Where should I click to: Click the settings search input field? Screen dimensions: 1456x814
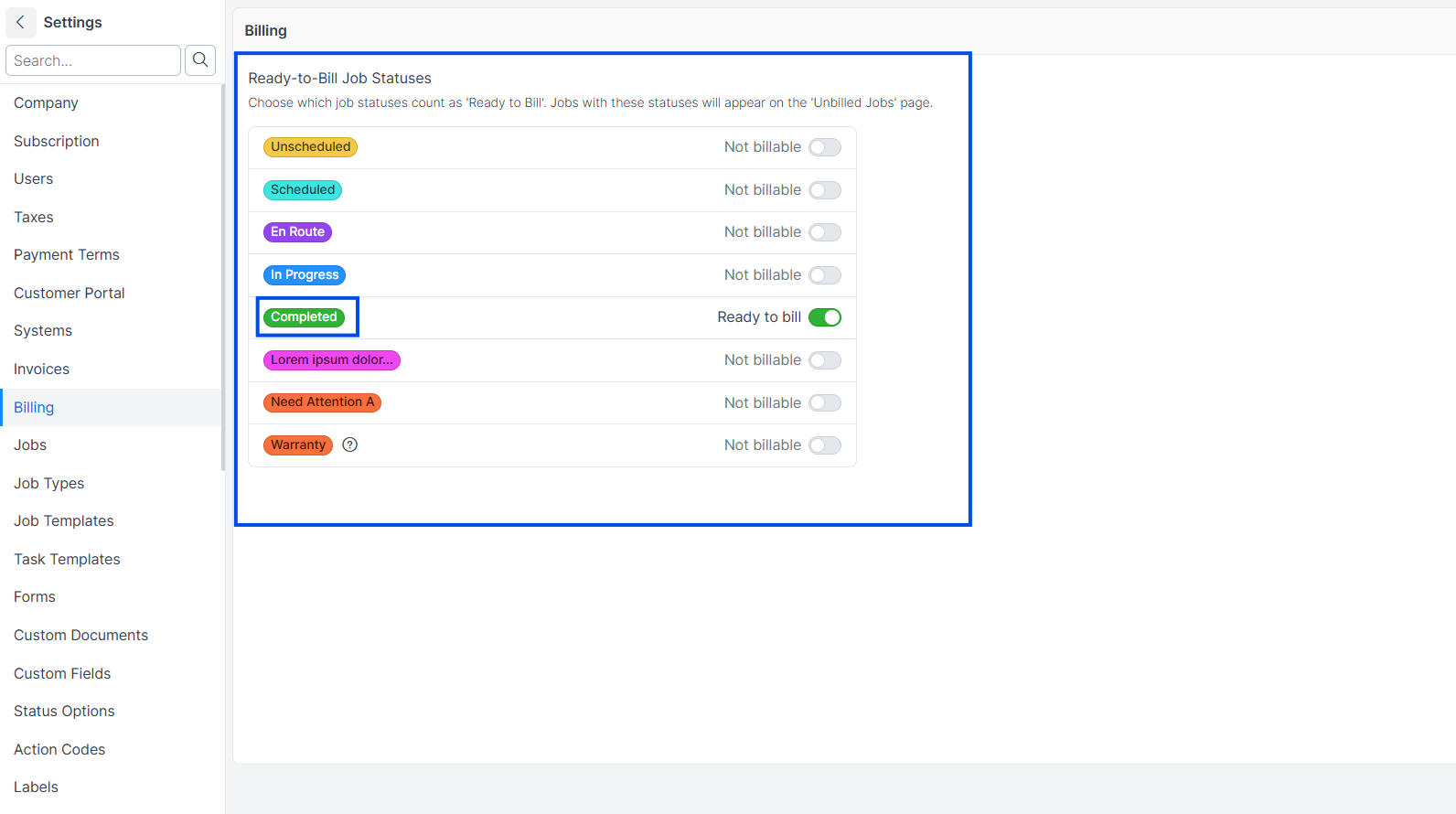(93, 60)
